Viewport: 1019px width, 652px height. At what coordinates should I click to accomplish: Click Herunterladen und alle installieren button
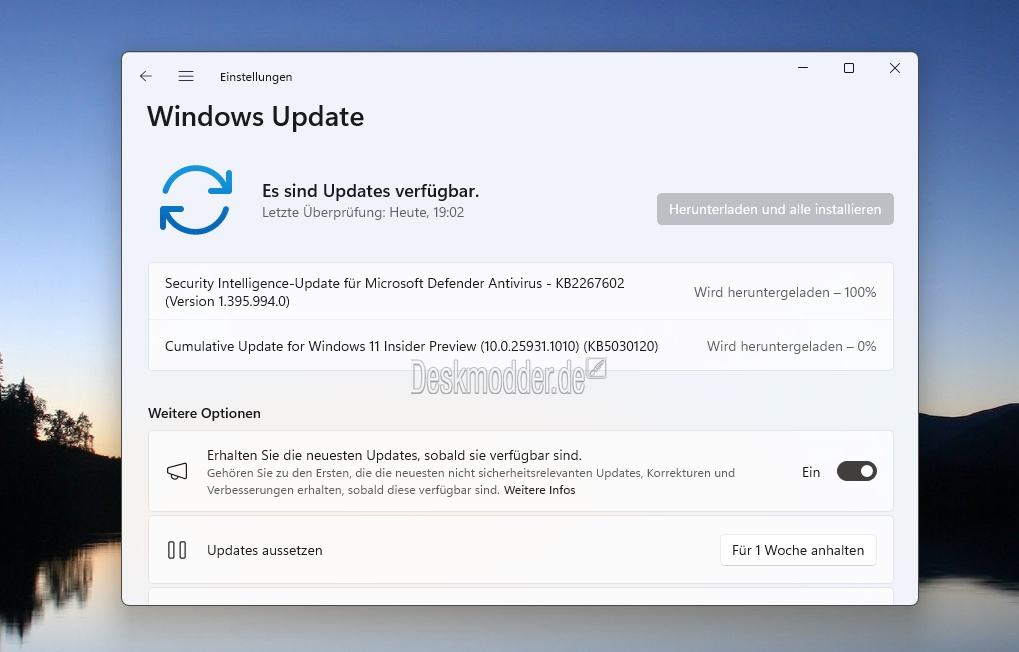click(x=775, y=209)
